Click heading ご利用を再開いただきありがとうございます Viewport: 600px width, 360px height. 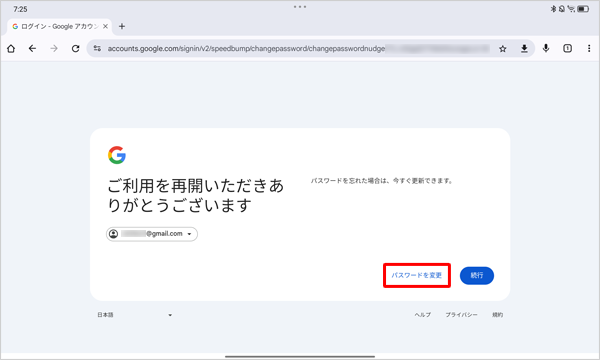196,195
